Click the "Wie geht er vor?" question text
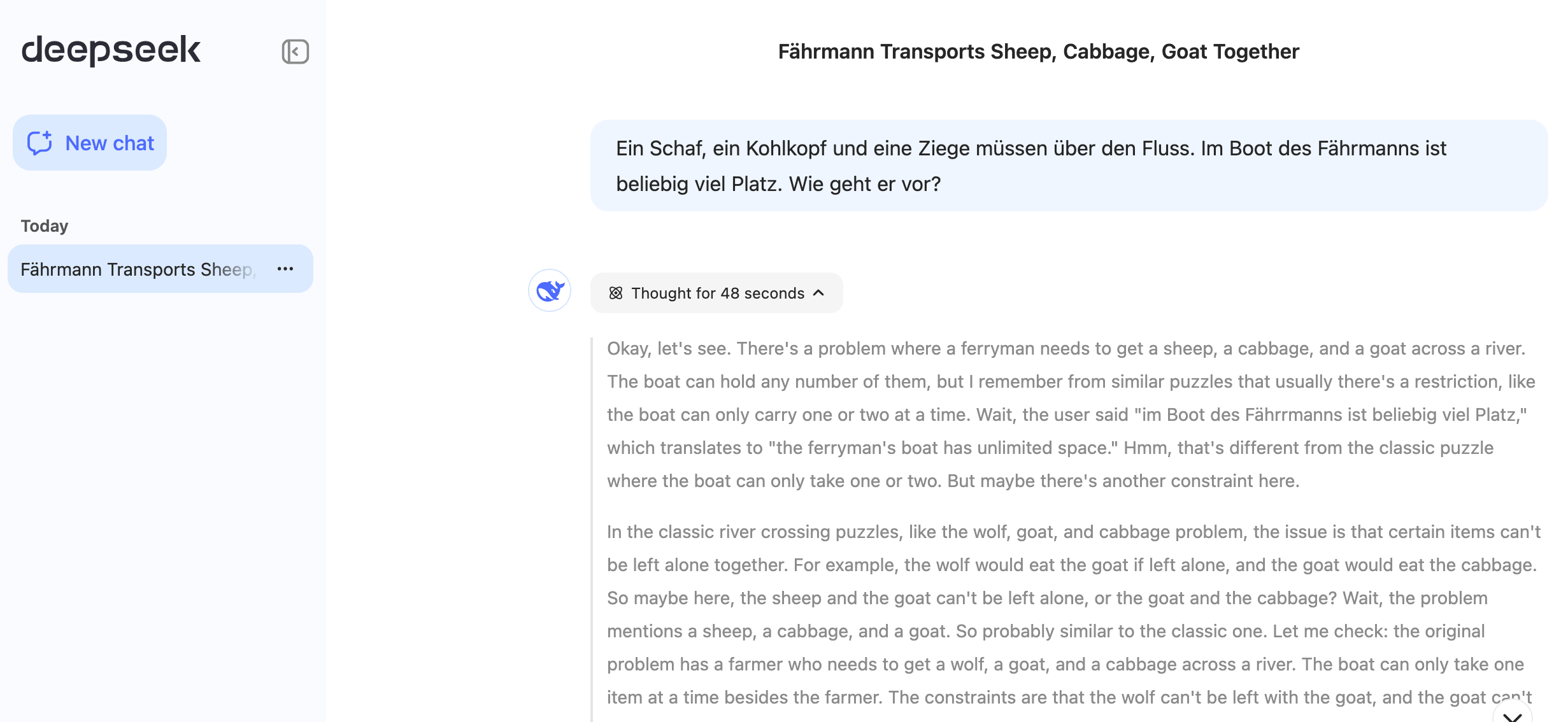The image size is (1568, 722). coord(865,184)
